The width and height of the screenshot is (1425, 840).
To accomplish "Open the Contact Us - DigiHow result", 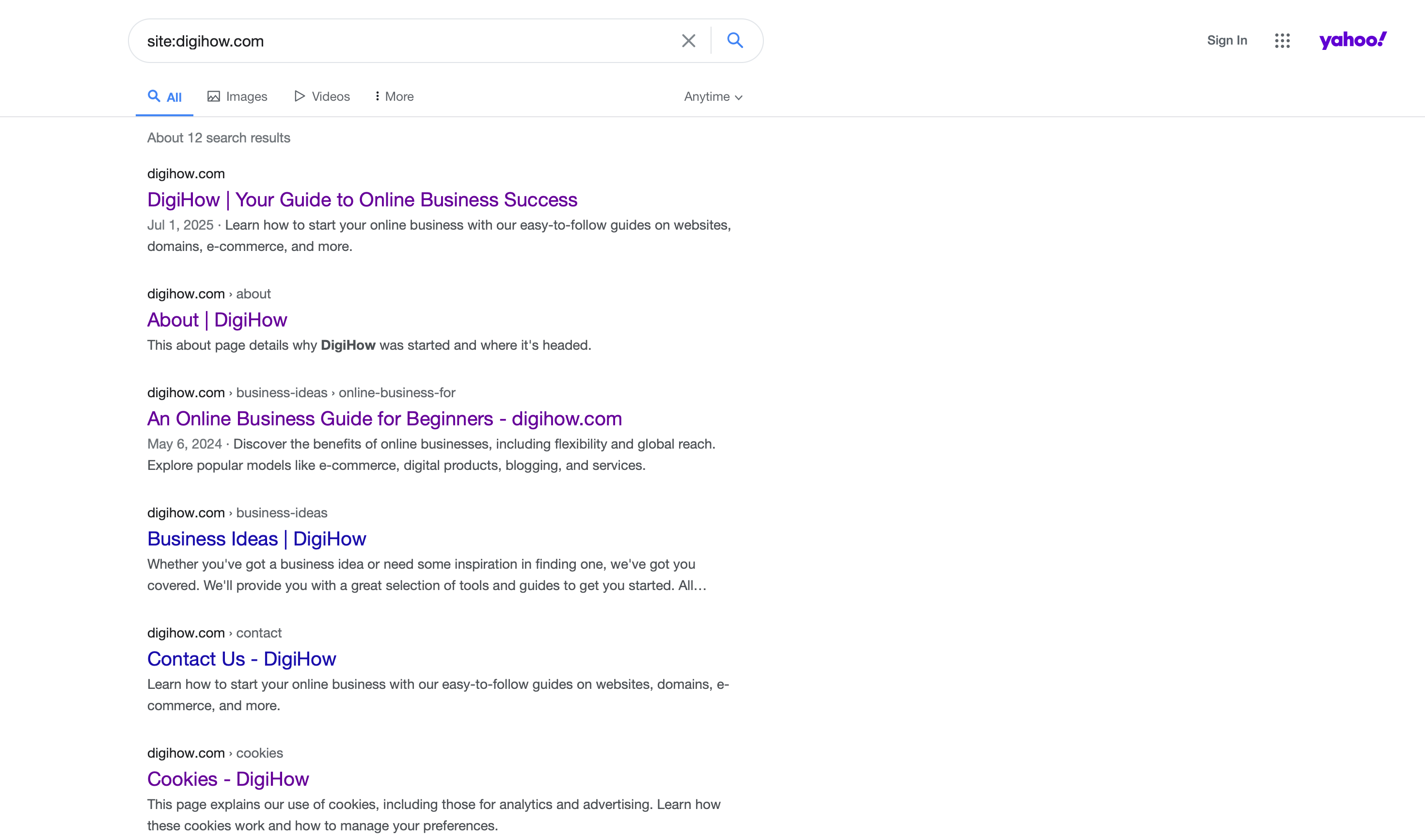I will pos(241,658).
